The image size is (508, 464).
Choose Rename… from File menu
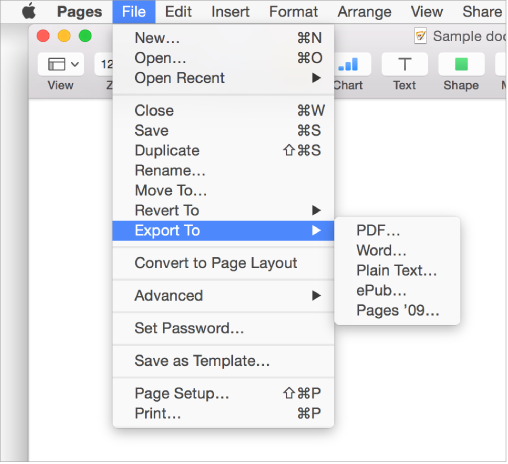click(223, 170)
